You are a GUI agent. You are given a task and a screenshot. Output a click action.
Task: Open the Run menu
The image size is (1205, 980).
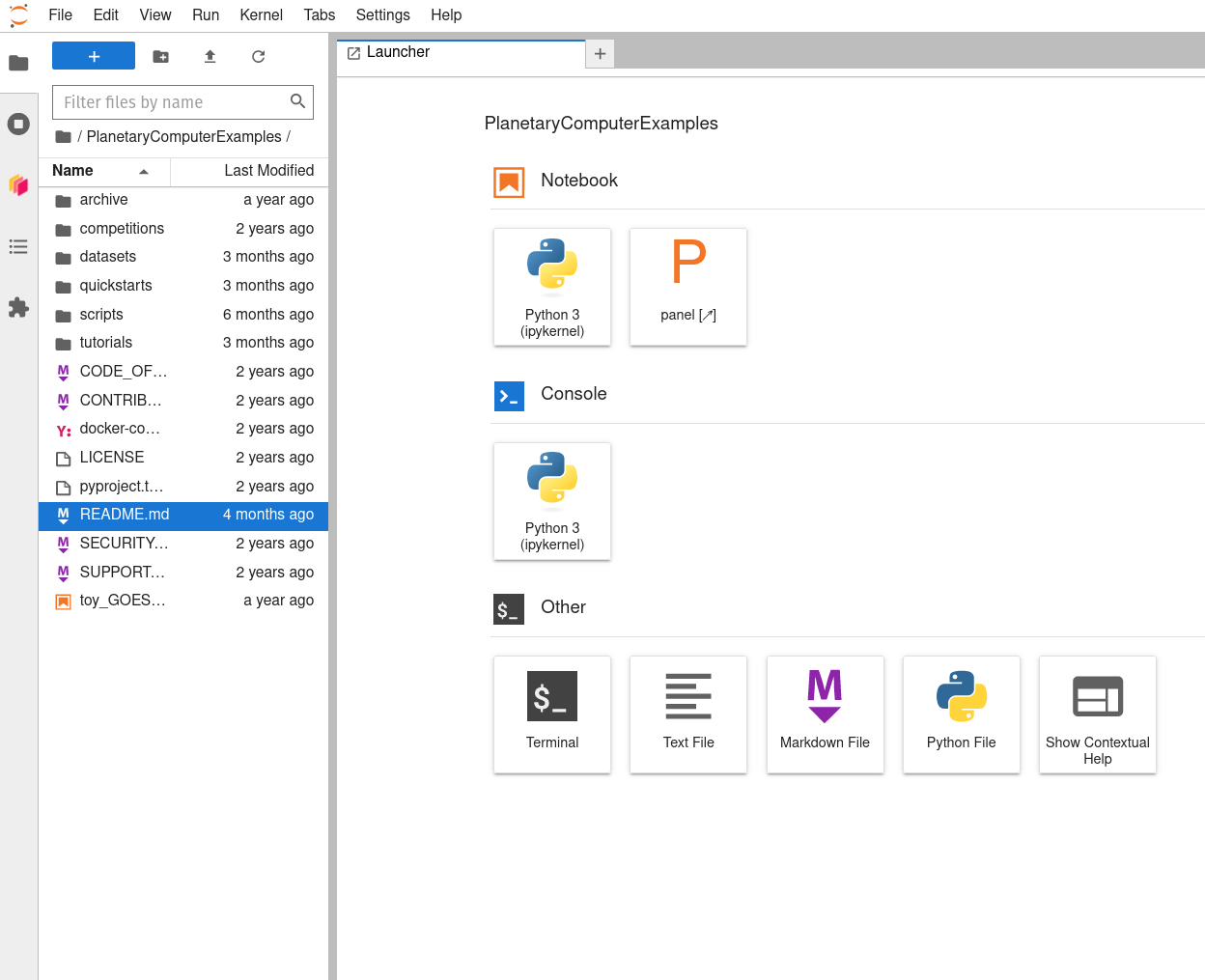(x=206, y=14)
